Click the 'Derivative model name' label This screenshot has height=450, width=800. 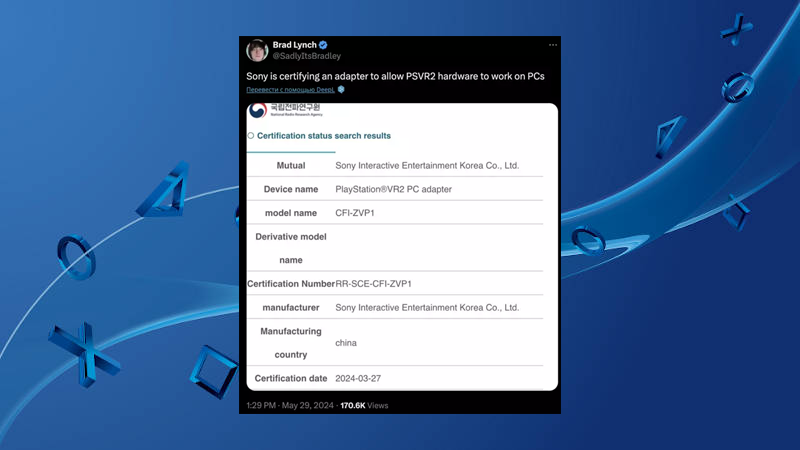291,248
